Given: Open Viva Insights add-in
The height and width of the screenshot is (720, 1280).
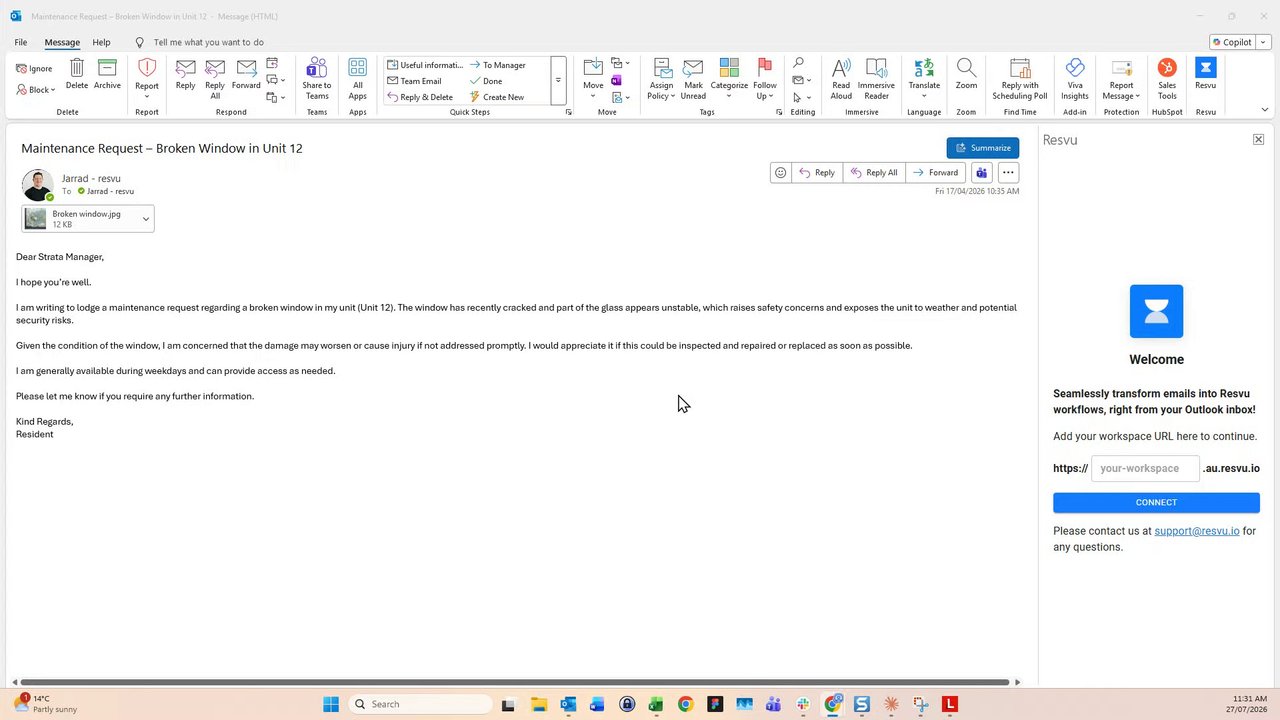Looking at the screenshot, I should pos(1075,78).
